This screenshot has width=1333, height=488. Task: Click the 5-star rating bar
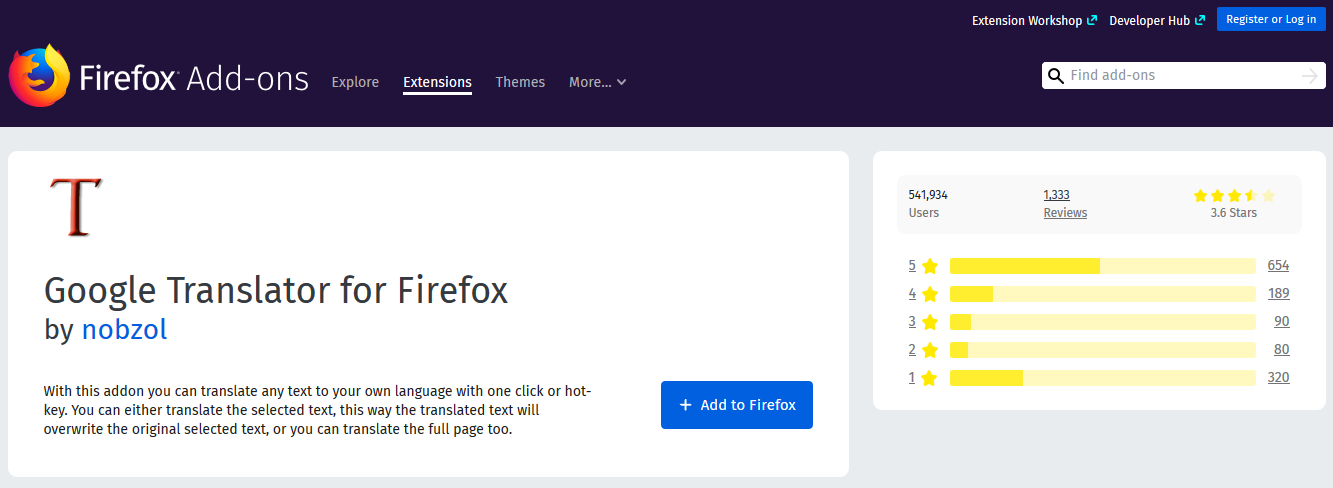pyautogui.click(x=1102, y=266)
